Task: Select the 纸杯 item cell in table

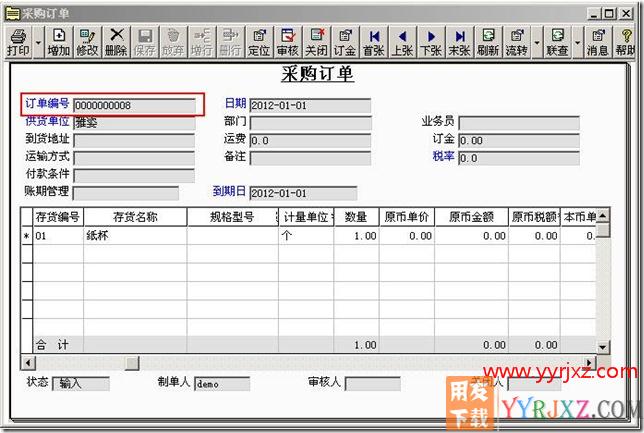Action: [x=134, y=236]
